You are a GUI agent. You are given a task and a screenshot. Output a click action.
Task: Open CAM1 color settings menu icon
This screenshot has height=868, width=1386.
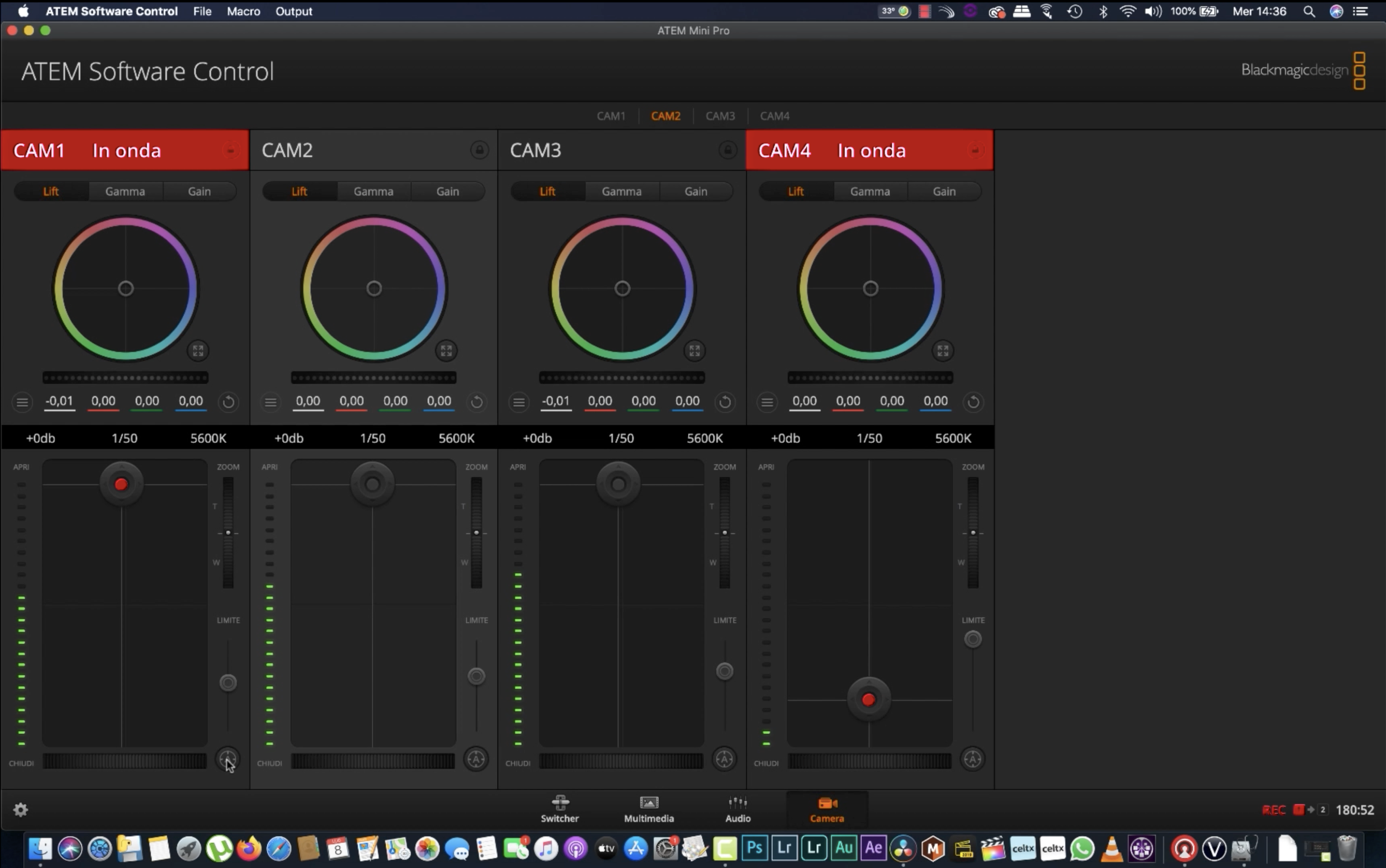tap(22, 402)
